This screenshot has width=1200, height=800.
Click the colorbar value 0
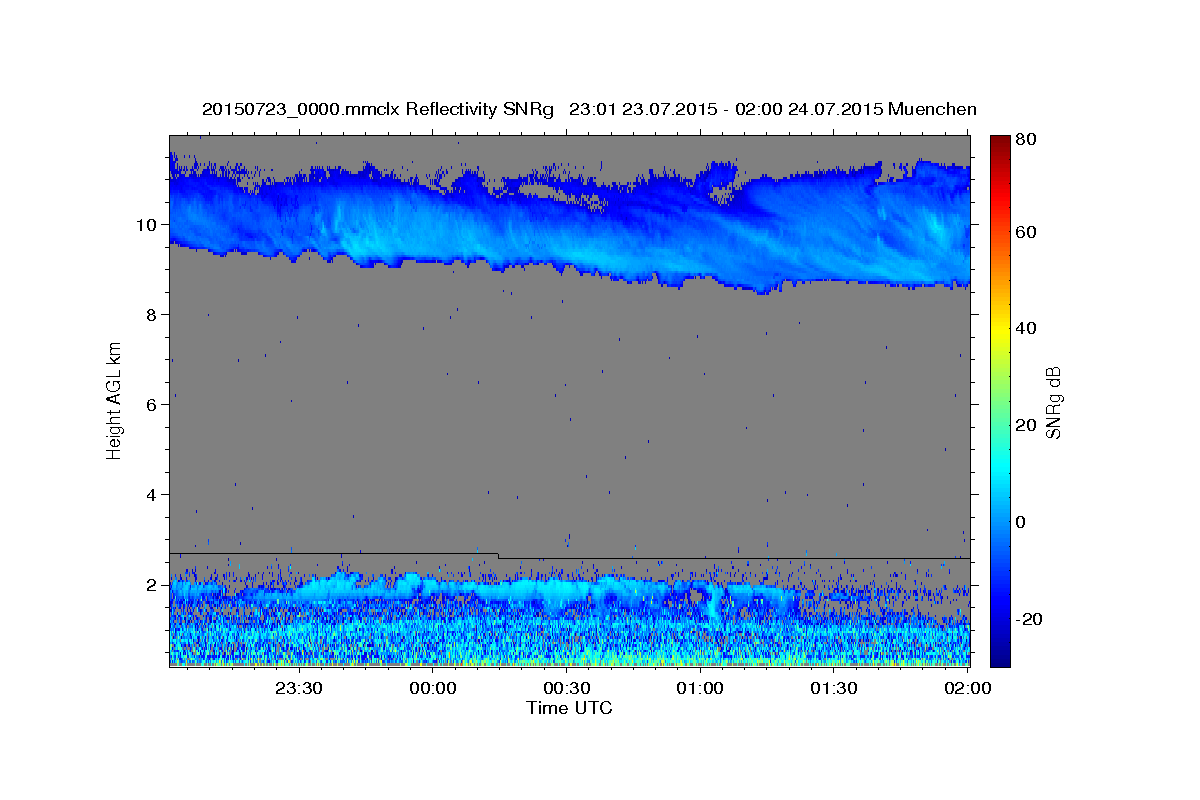1020,522
